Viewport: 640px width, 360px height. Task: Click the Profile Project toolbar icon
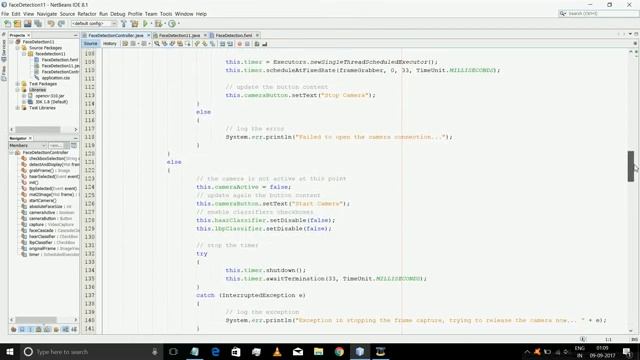click(x=172, y=24)
